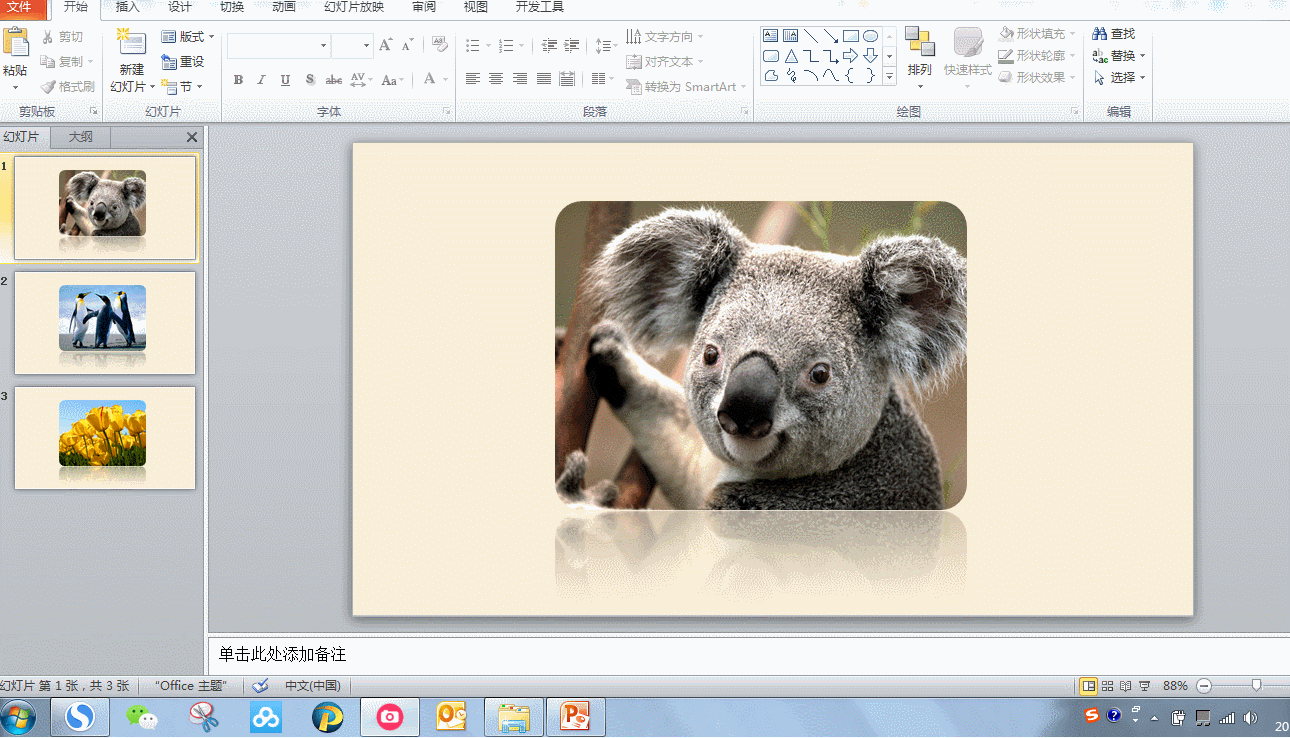The width and height of the screenshot is (1290, 738).
Task: Open the 版式 layout dropdown
Action: coord(188,37)
